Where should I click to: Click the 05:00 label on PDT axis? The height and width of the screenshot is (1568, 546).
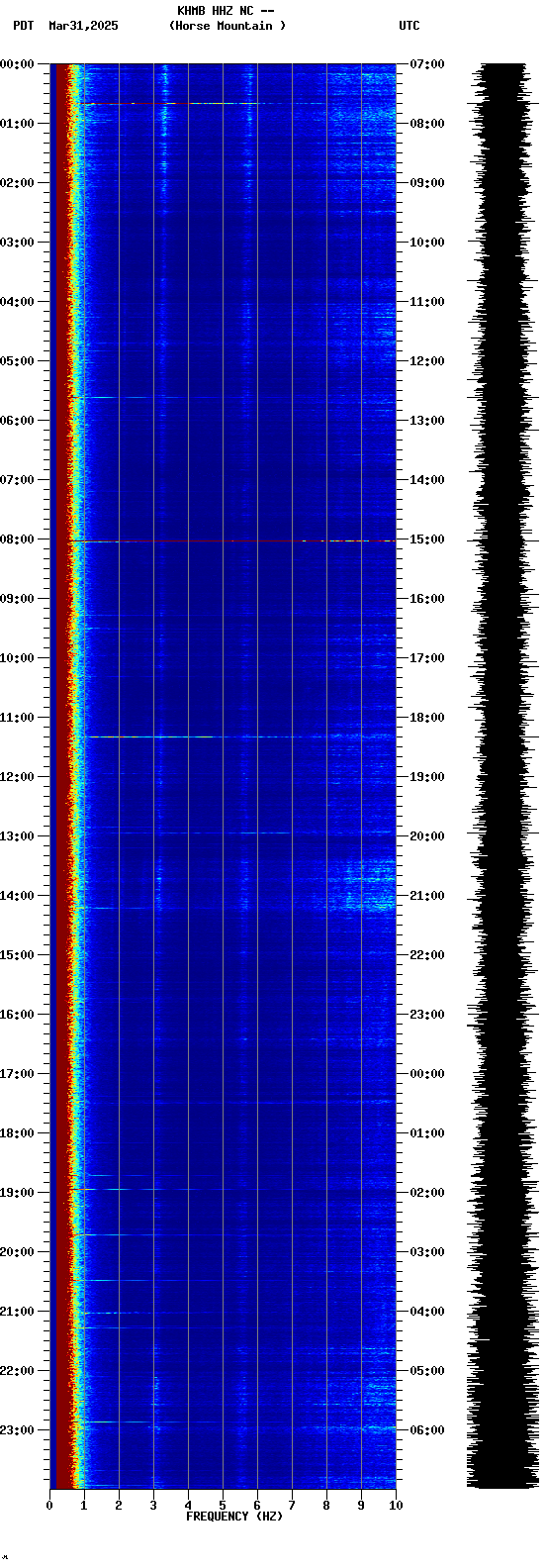coord(17,361)
